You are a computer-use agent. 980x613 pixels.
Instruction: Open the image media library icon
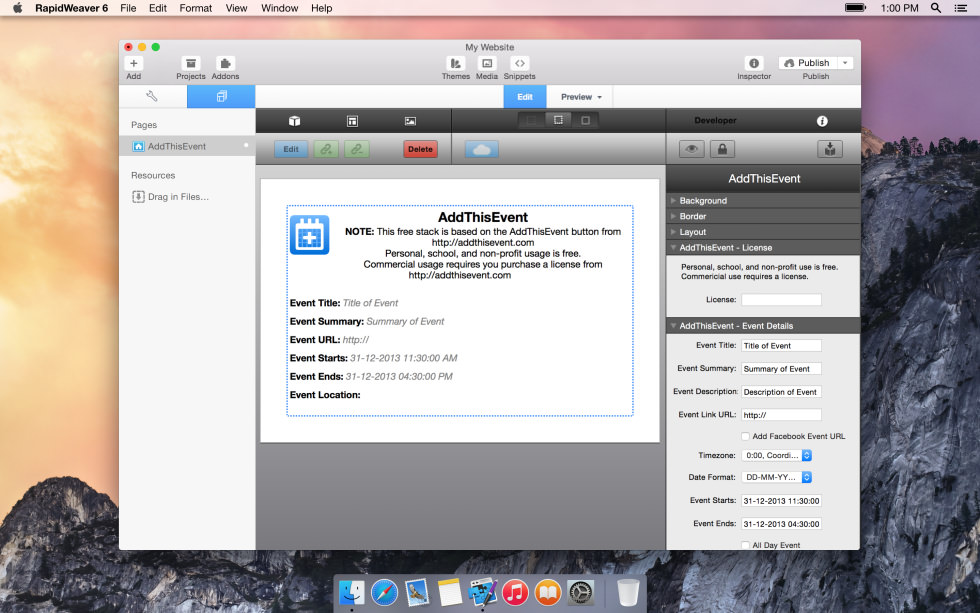pos(410,121)
